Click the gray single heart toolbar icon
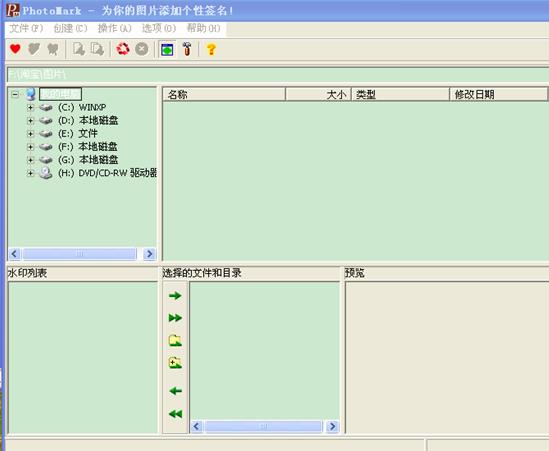The height and width of the screenshot is (451, 549). [34, 49]
